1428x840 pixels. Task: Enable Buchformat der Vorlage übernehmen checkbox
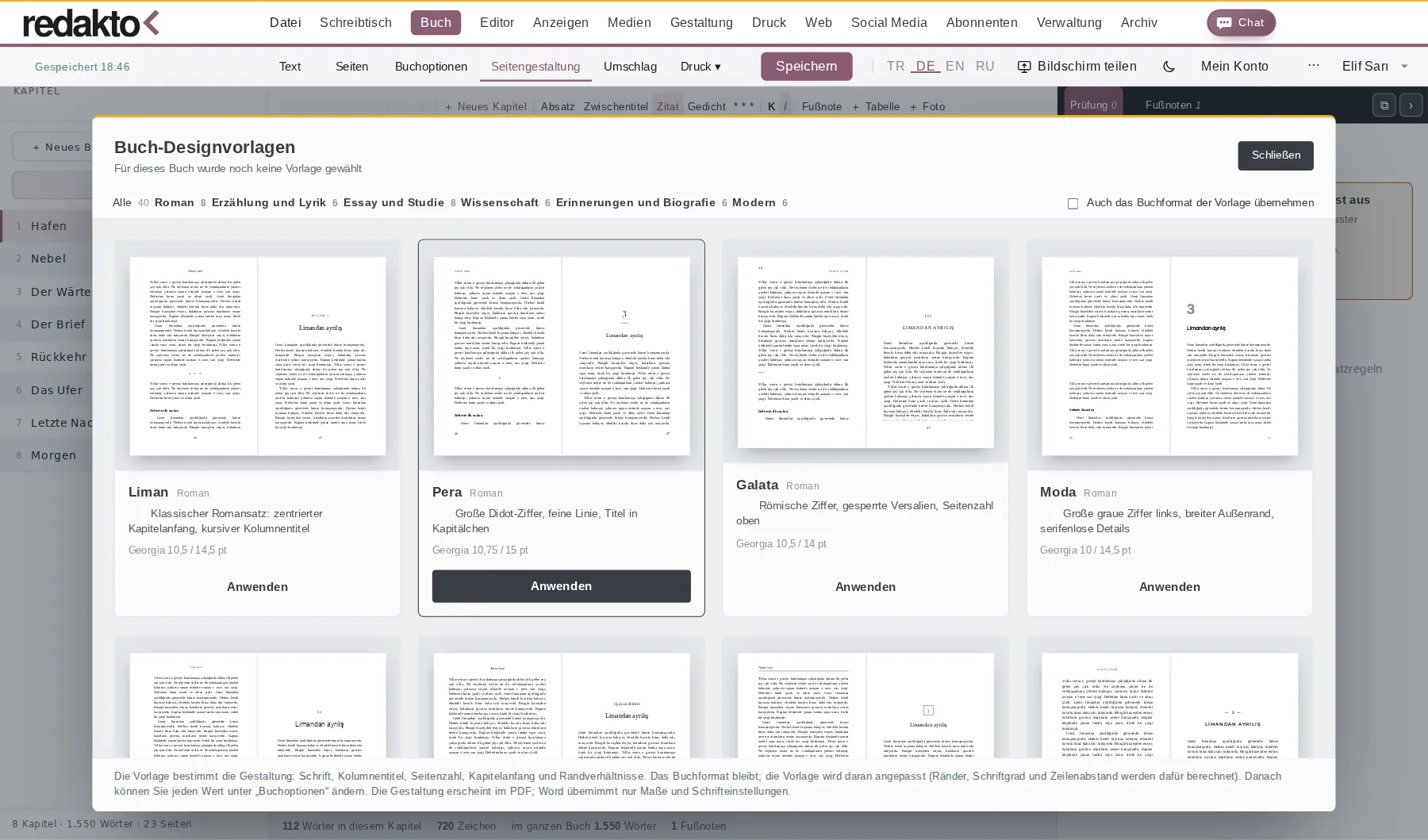[1073, 204]
